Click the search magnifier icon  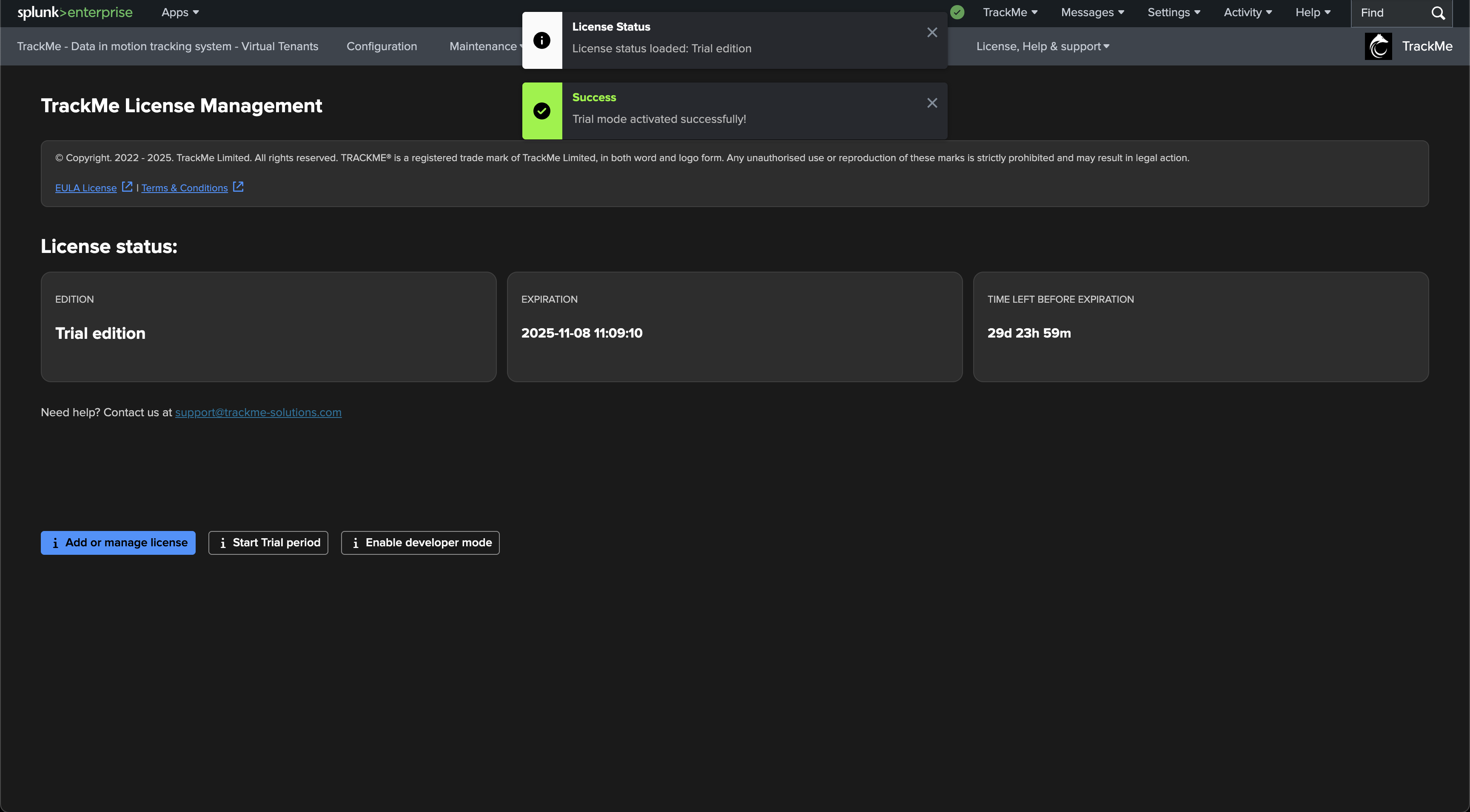pos(1438,13)
